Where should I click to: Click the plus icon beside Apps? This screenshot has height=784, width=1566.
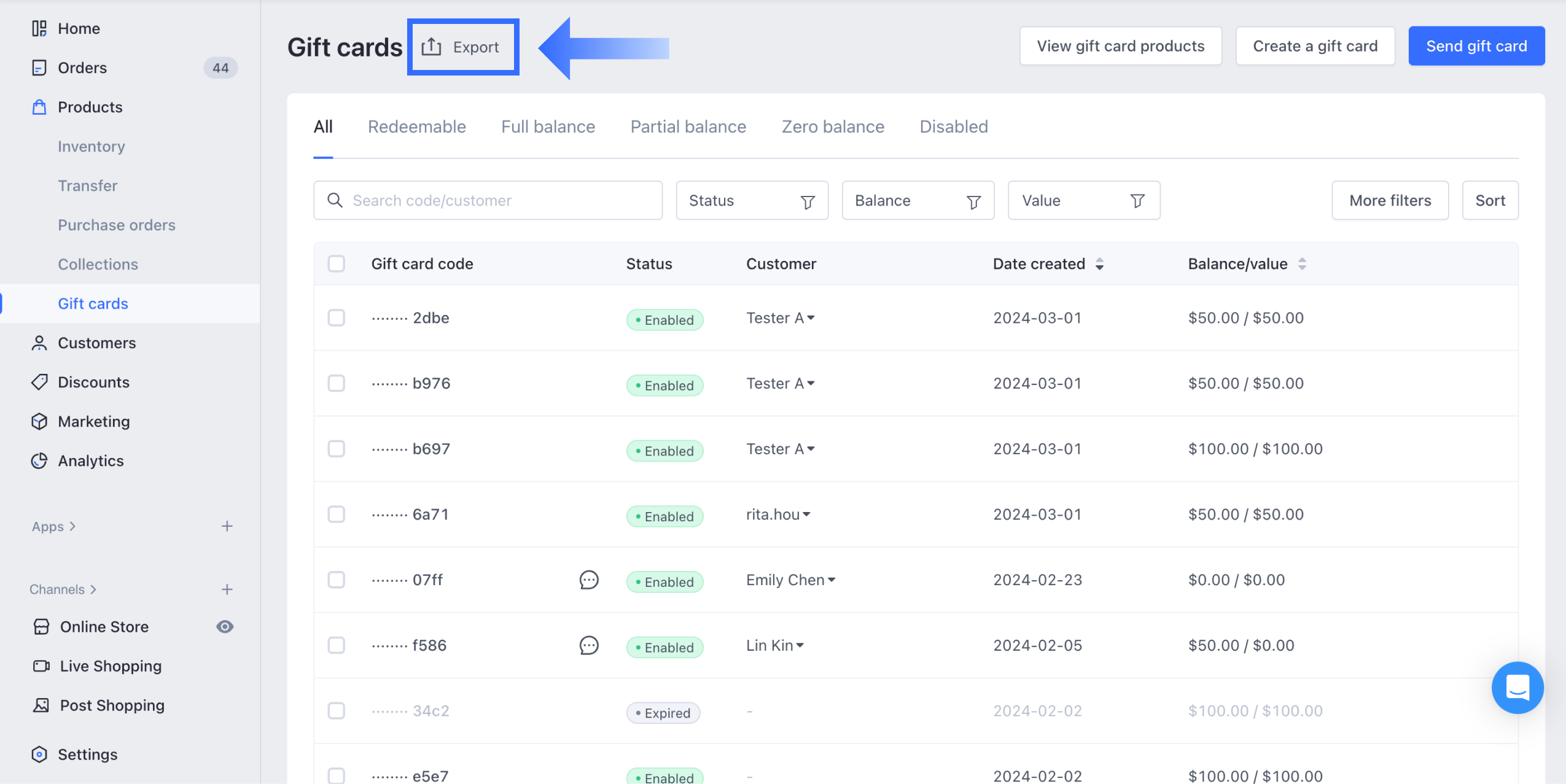[227, 526]
